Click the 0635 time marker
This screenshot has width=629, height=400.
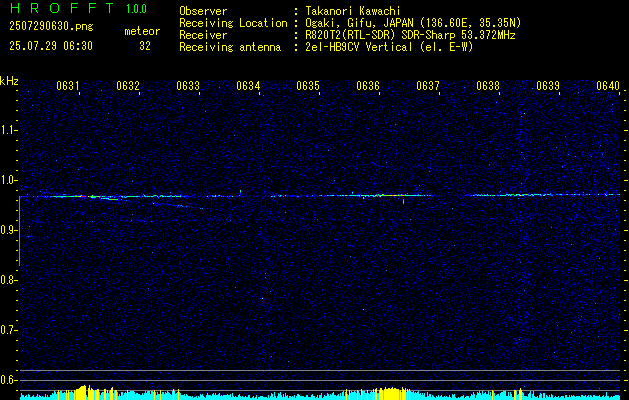(308, 86)
